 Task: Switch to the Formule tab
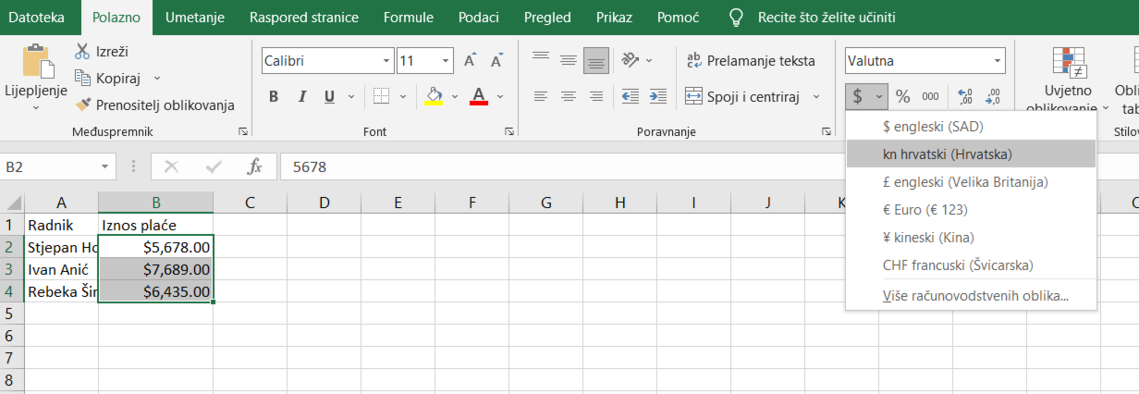(408, 17)
